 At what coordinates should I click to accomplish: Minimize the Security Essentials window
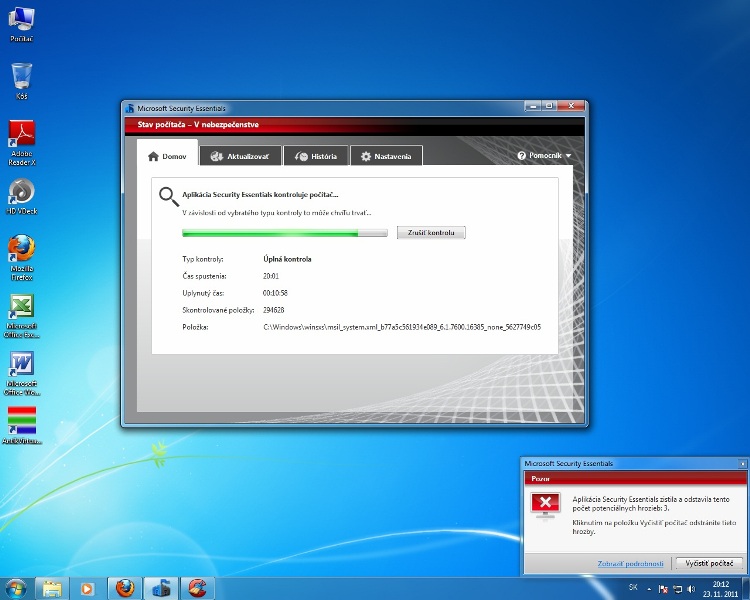click(x=532, y=106)
